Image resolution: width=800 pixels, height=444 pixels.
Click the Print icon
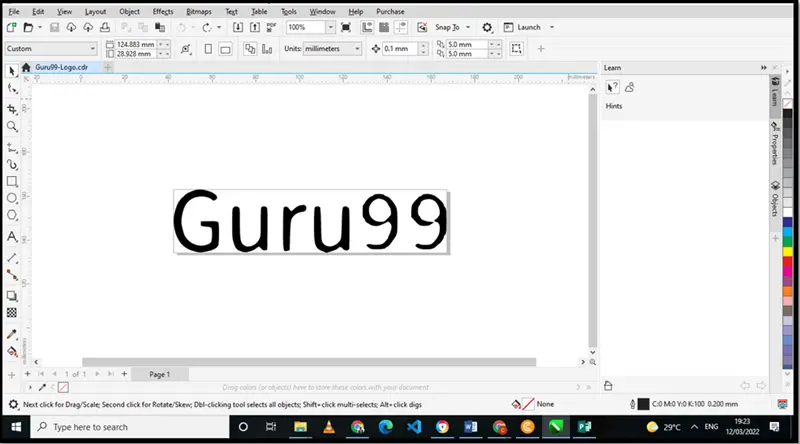[105, 28]
